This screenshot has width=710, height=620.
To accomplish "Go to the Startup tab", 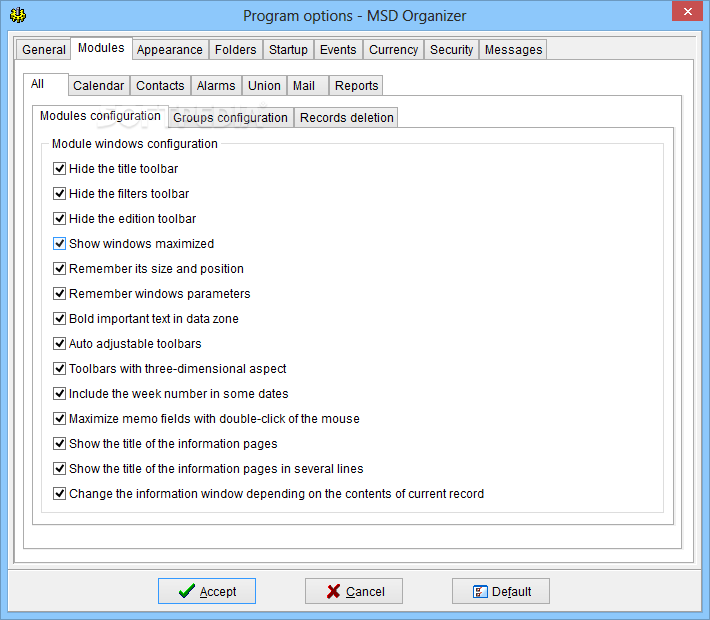I will click(x=288, y=49).
